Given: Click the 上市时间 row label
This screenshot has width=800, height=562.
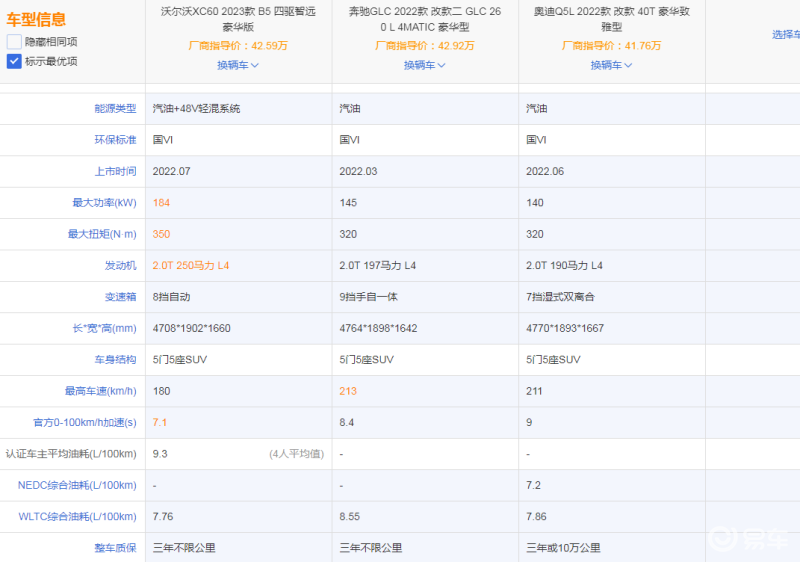Looking at the screenshot, I should click(115, 171).
